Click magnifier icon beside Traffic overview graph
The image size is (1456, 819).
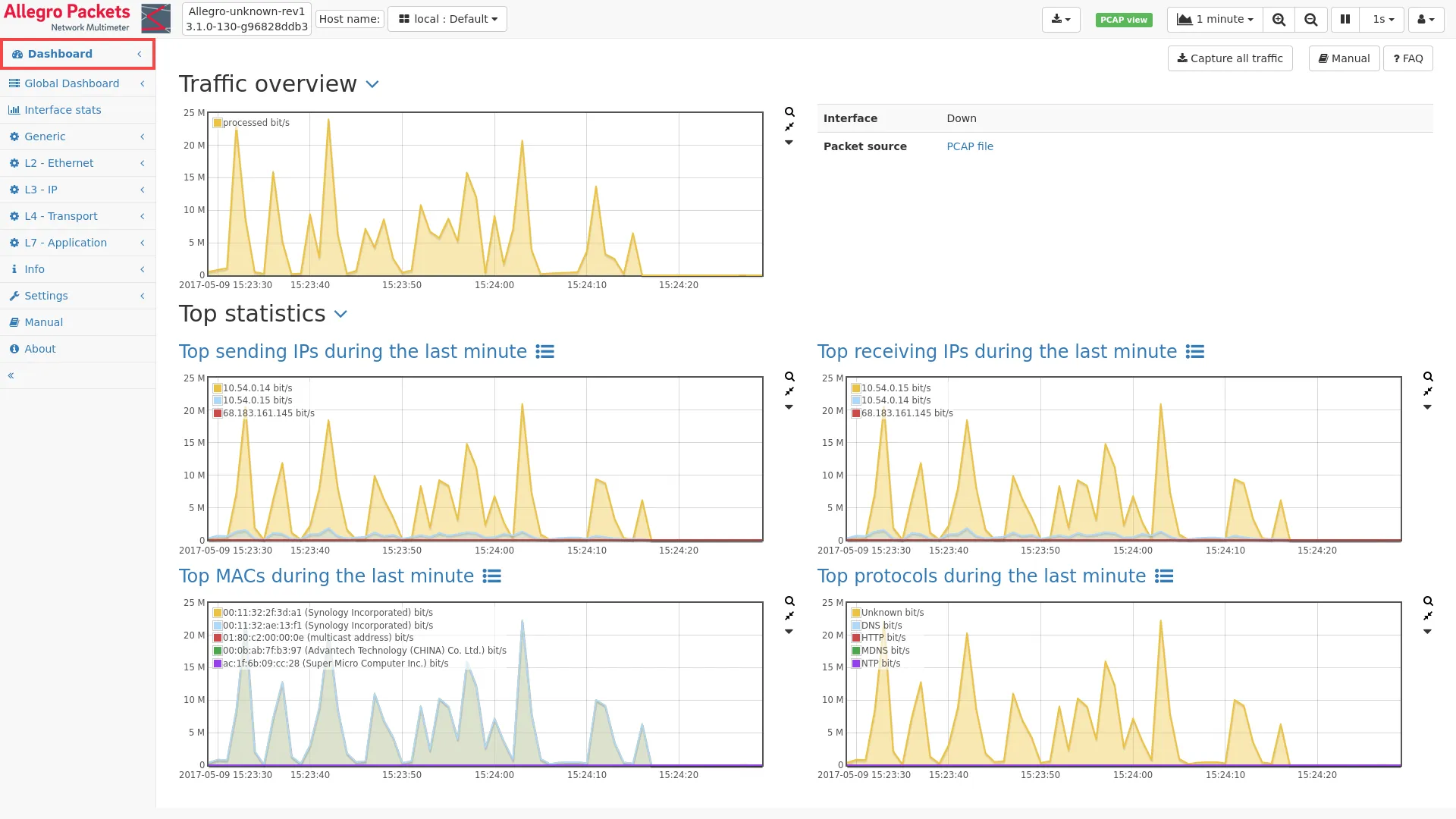(789, 112)
